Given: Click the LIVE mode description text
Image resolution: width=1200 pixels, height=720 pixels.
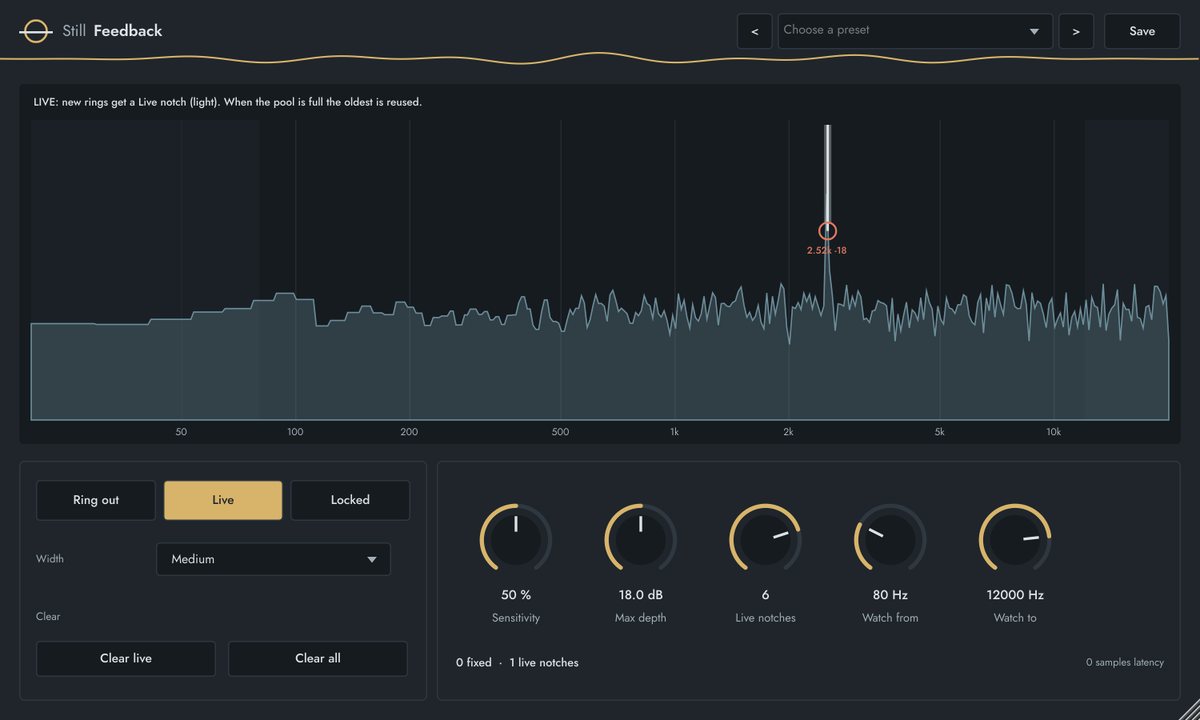Looking at the screenshot, I should click(228, 102).
